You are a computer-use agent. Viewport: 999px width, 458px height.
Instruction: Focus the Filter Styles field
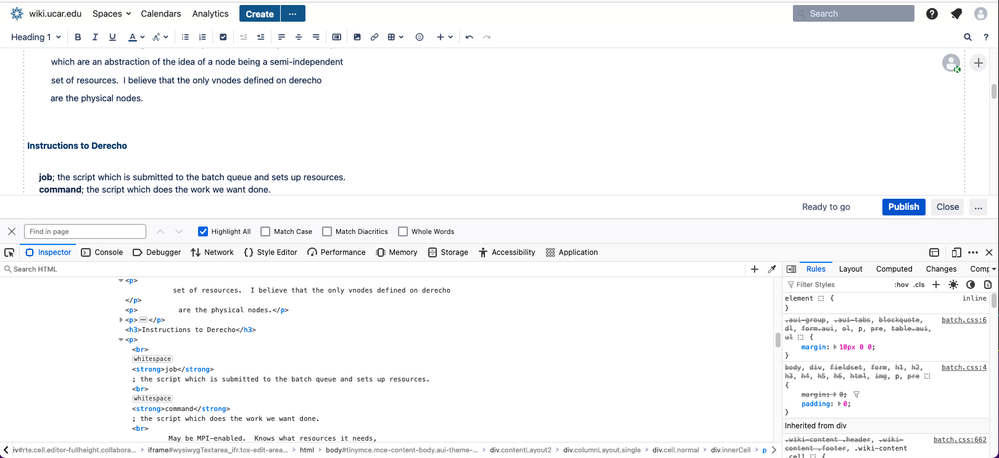tap(838, 285)
